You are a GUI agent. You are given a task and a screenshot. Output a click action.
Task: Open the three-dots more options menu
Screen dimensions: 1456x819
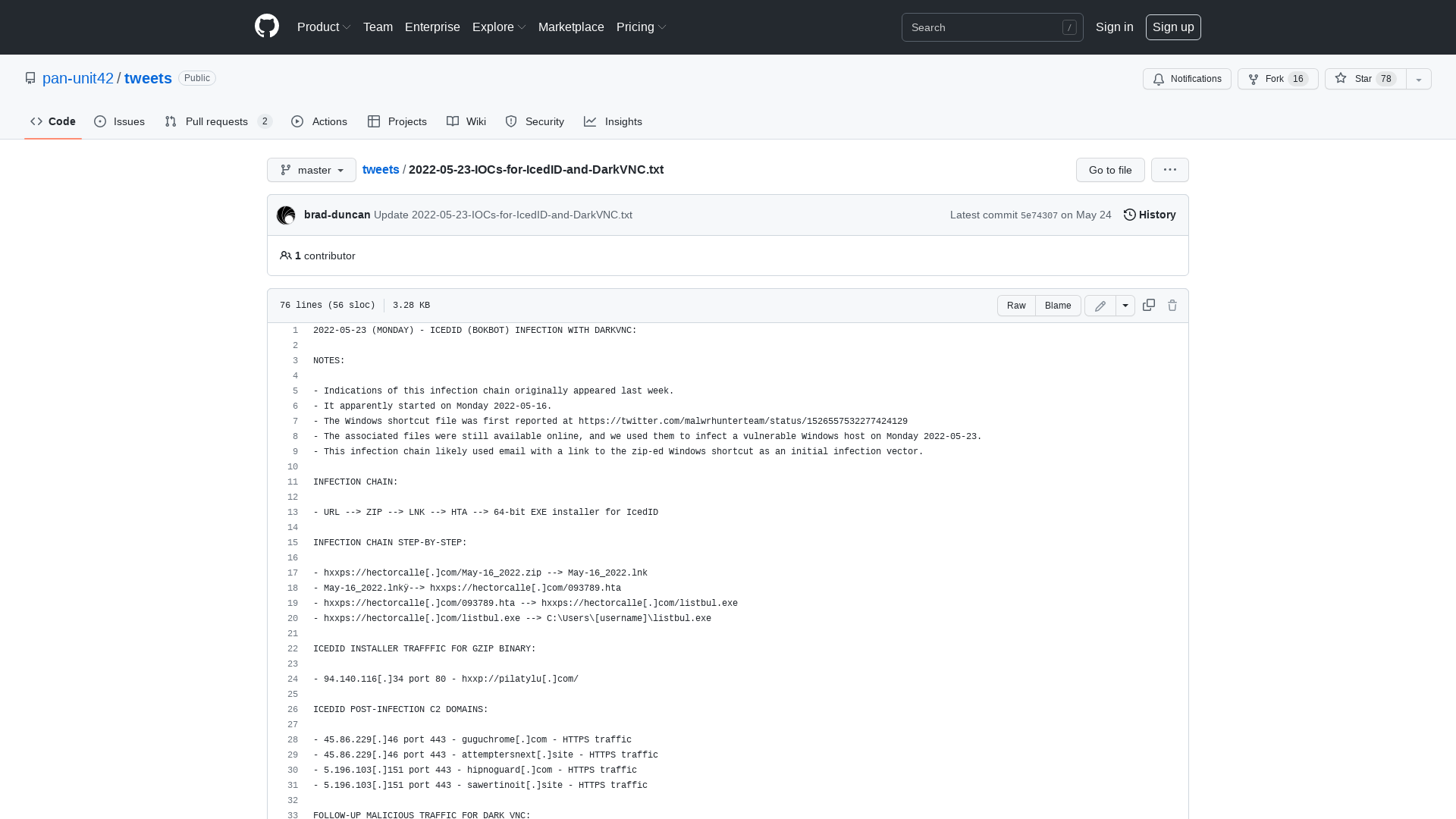tap(1170, 170)
